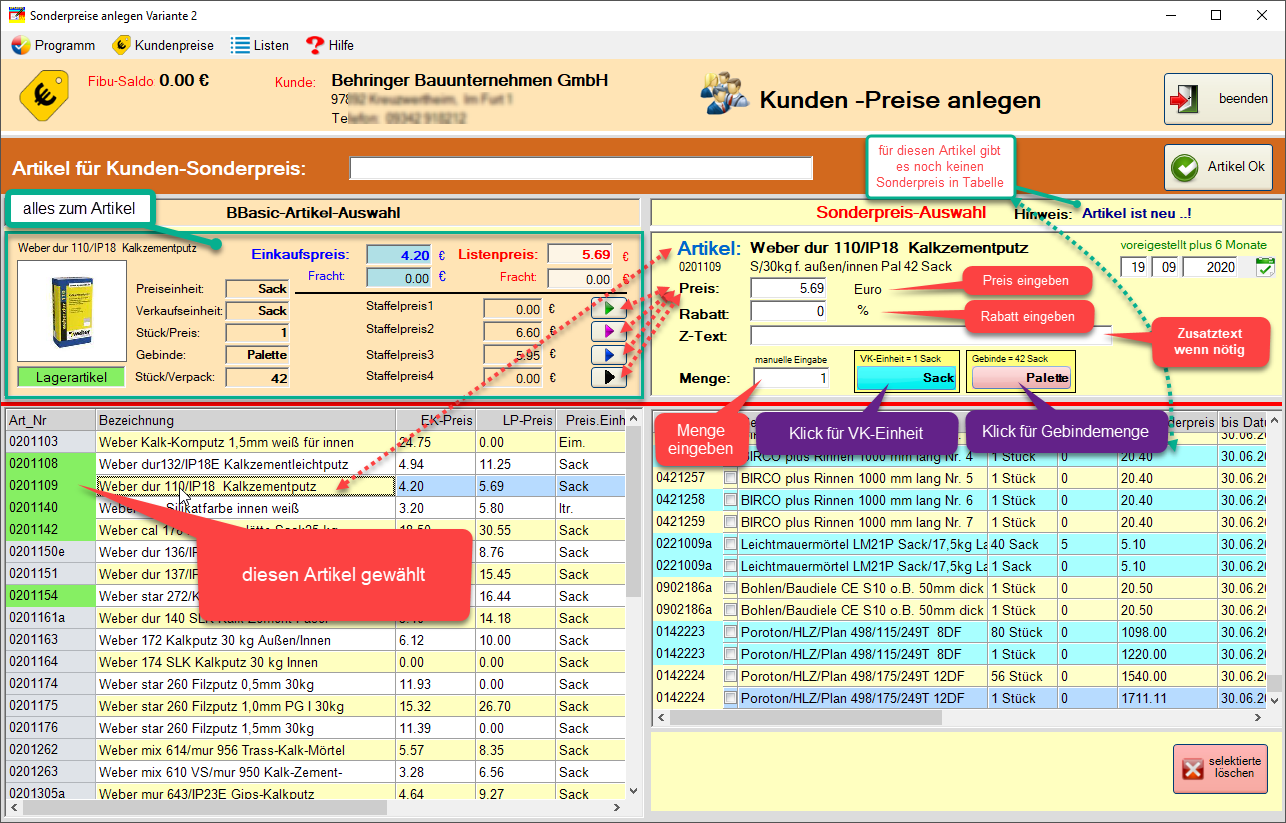
Task: Click the LP-Preis column header
Action: [515, 420]
